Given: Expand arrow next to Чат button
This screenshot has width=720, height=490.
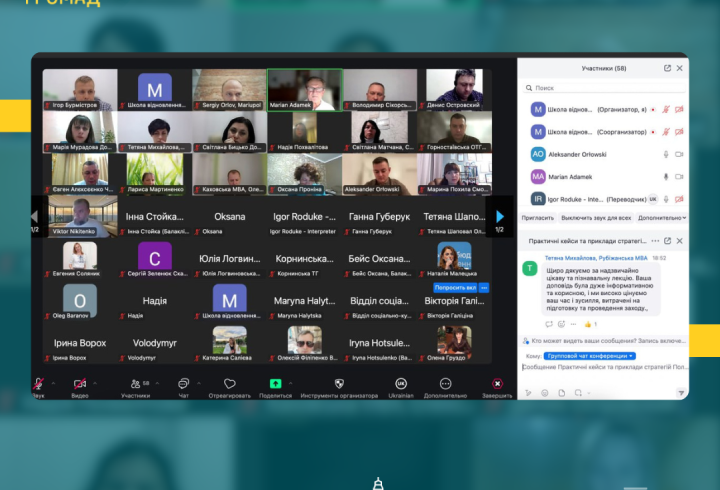Looking at the screenshot, I should click(x=199, y=383).
